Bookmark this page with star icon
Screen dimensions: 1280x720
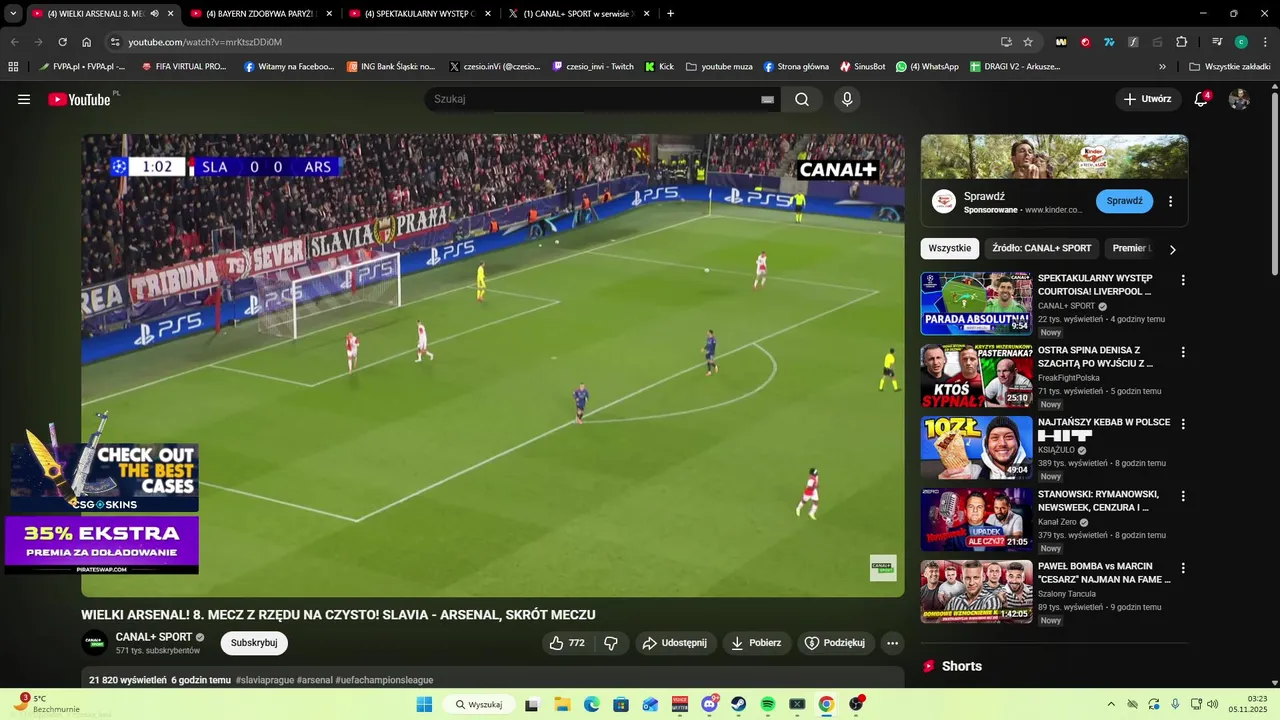1028,42
